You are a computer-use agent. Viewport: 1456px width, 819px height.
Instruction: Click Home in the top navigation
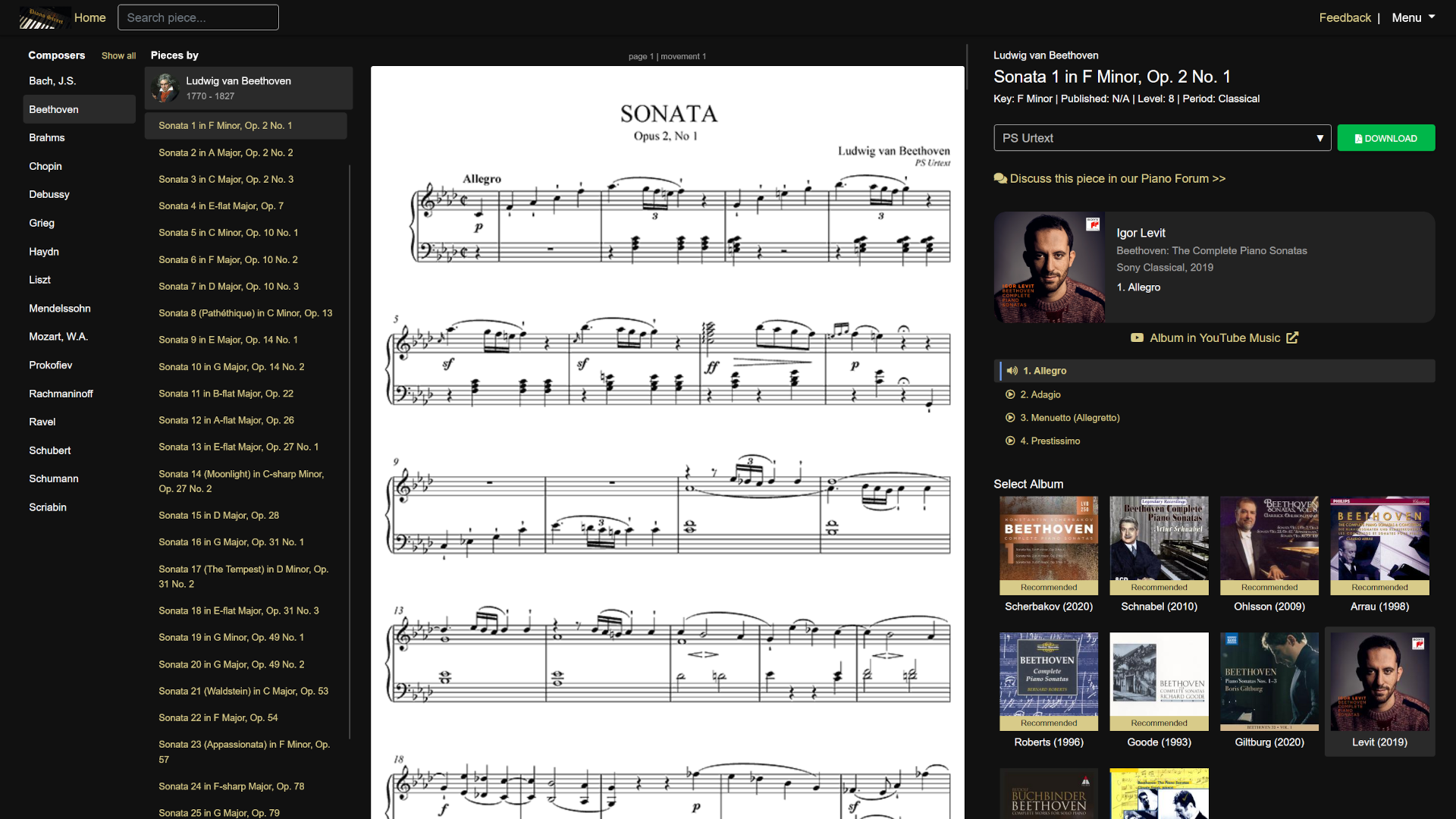[90, 17]
